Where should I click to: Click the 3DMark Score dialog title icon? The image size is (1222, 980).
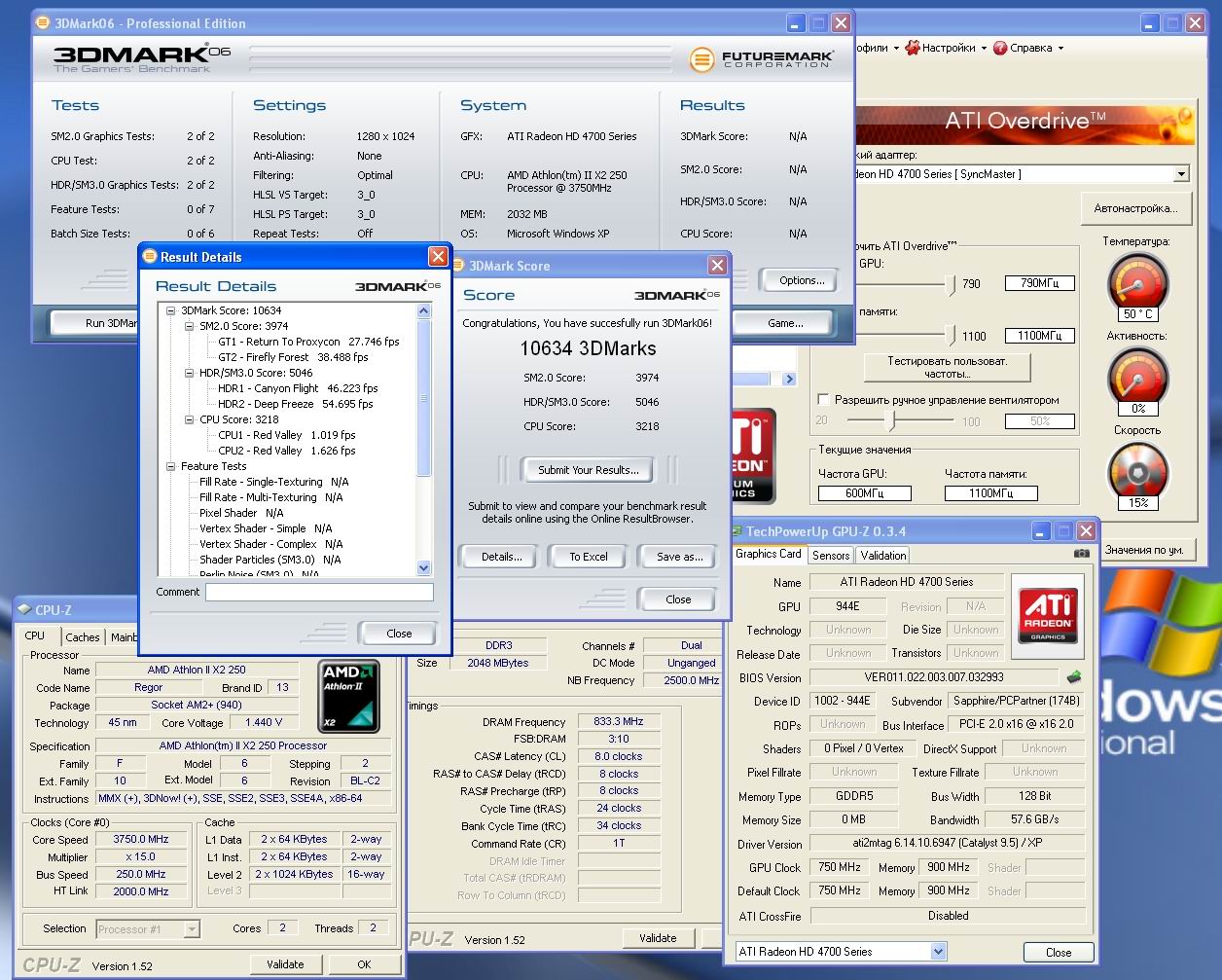[460, 265]
